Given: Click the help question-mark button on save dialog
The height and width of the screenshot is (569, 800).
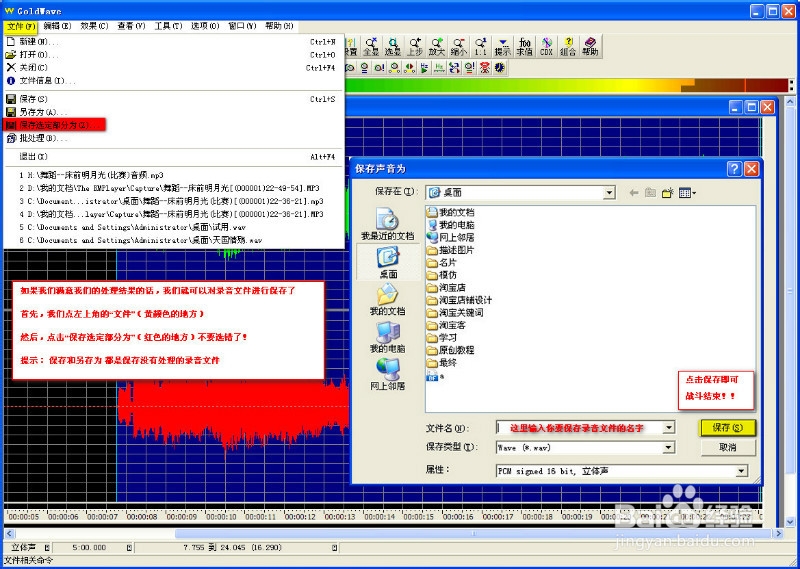Looking at the screenshot, I should click(734, 169).
